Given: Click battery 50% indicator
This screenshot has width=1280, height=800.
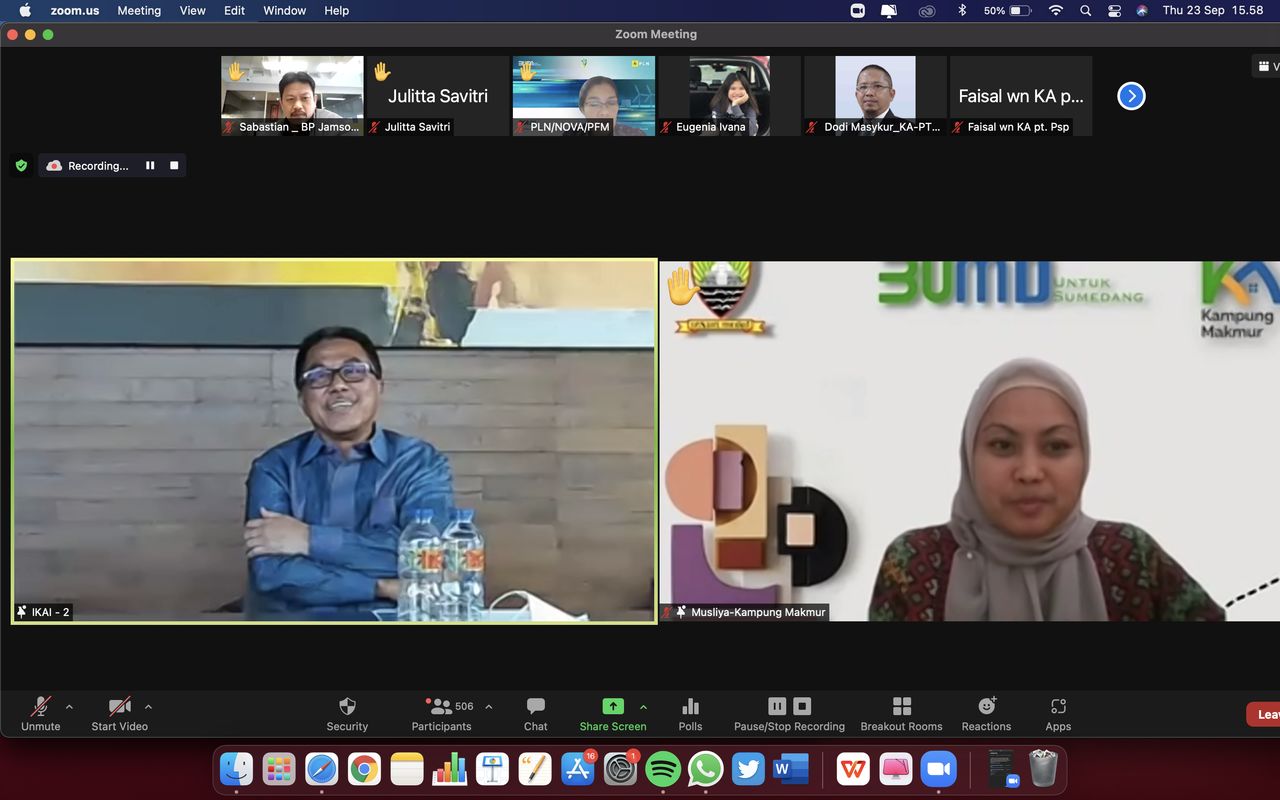Looking at the screenshot, I should pos(1007,10).
